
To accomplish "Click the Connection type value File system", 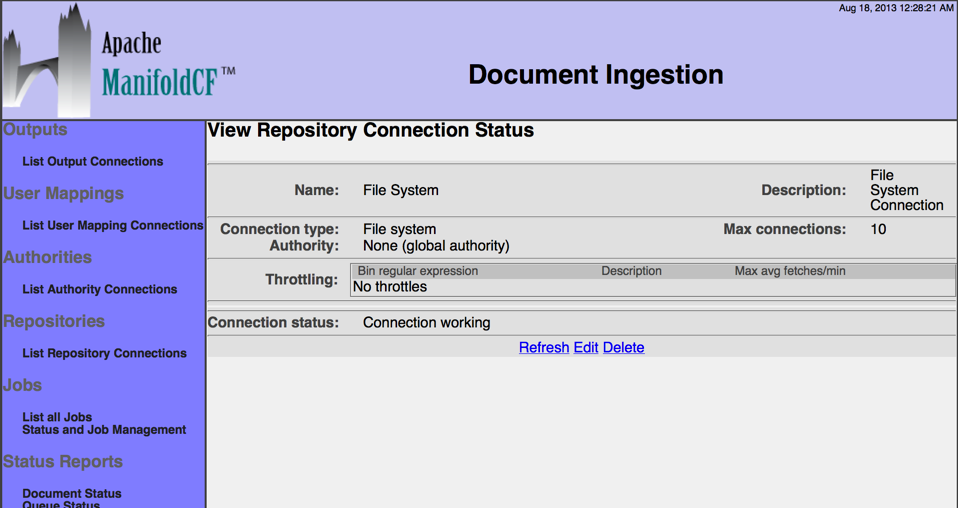I will click(400, 229).
